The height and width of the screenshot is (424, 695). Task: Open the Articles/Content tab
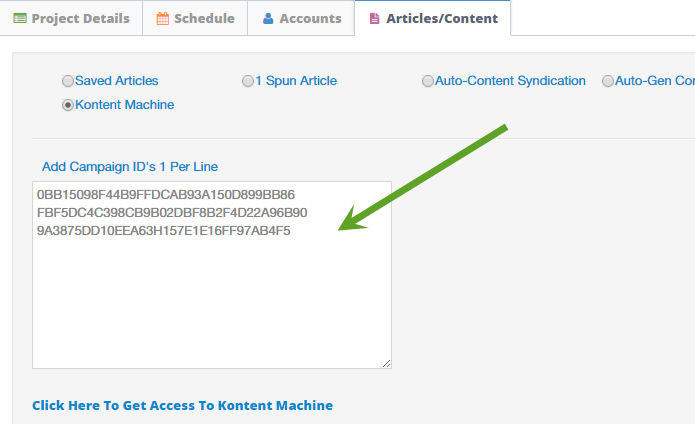click(433, 18)
